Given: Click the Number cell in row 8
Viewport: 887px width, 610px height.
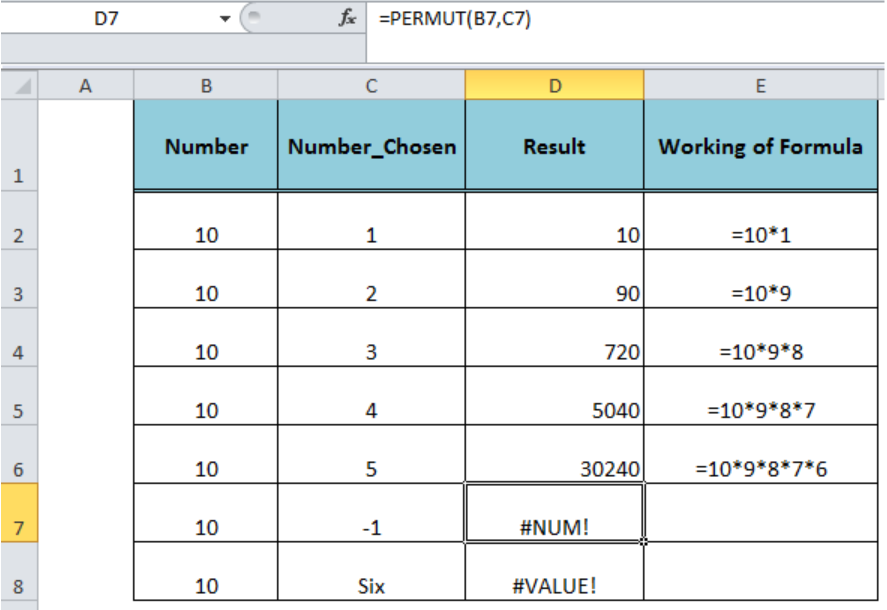Looking at the screenshot, I should [x=206, y=572].
